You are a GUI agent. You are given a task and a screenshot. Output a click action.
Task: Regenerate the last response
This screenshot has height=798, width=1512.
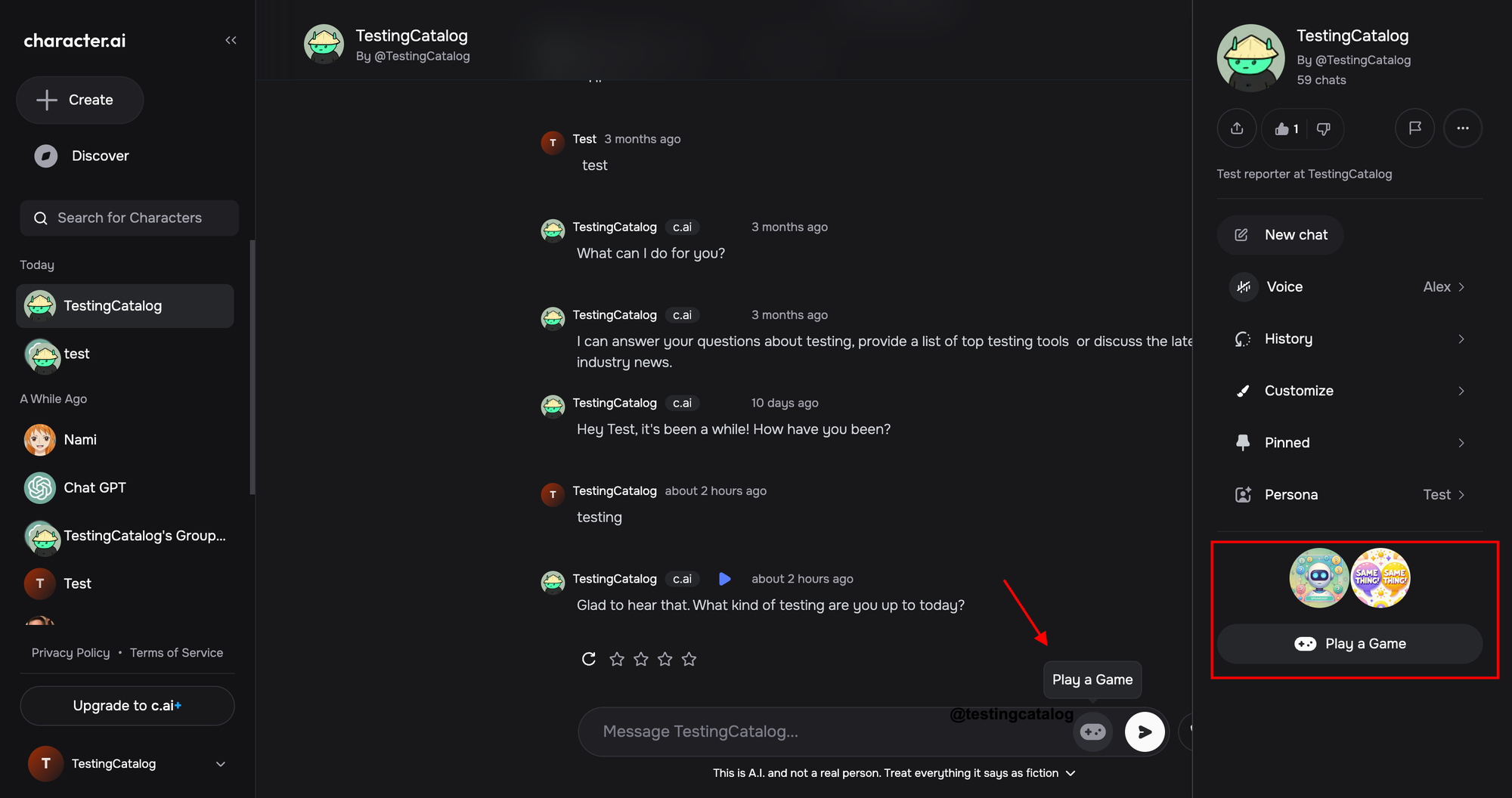589,658
